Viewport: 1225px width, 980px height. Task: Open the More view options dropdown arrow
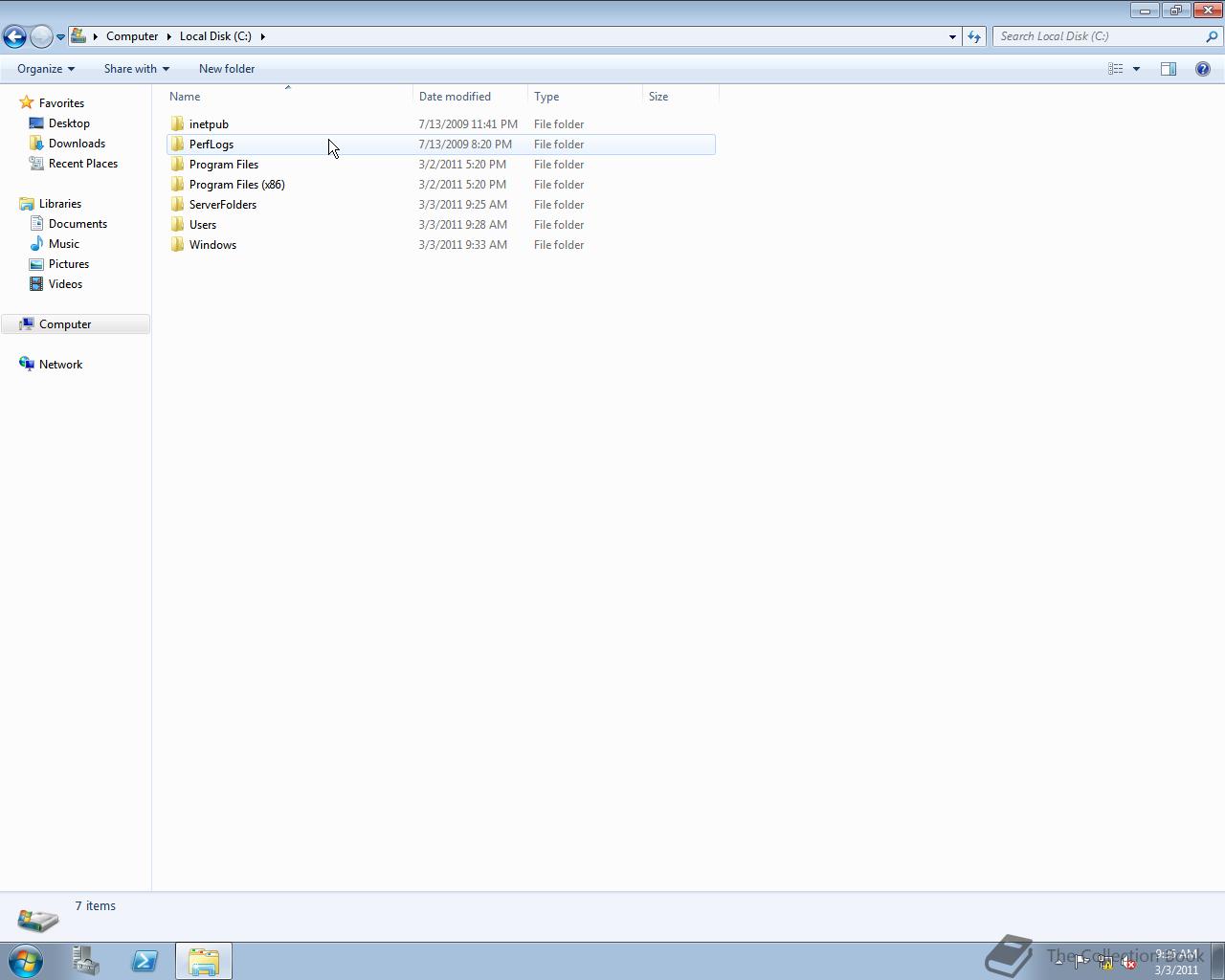pyautogui.click(x=1136, y=69)
